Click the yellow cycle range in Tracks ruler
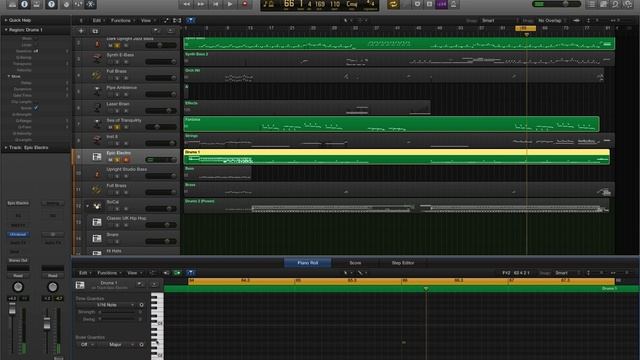This screenshot has height=360, width=640. [526, 28]
